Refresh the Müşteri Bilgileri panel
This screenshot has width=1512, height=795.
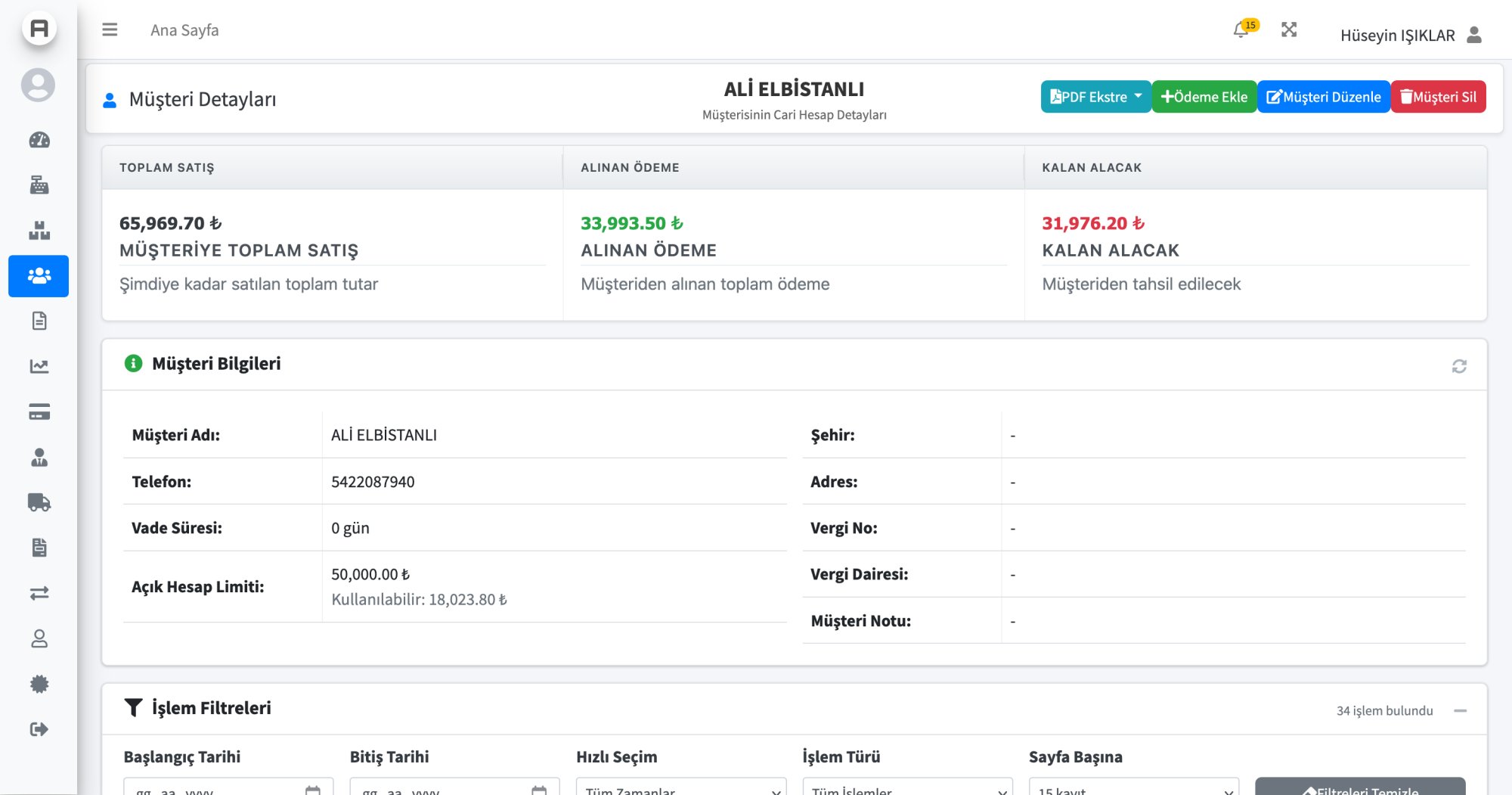tap(1459, 366)
